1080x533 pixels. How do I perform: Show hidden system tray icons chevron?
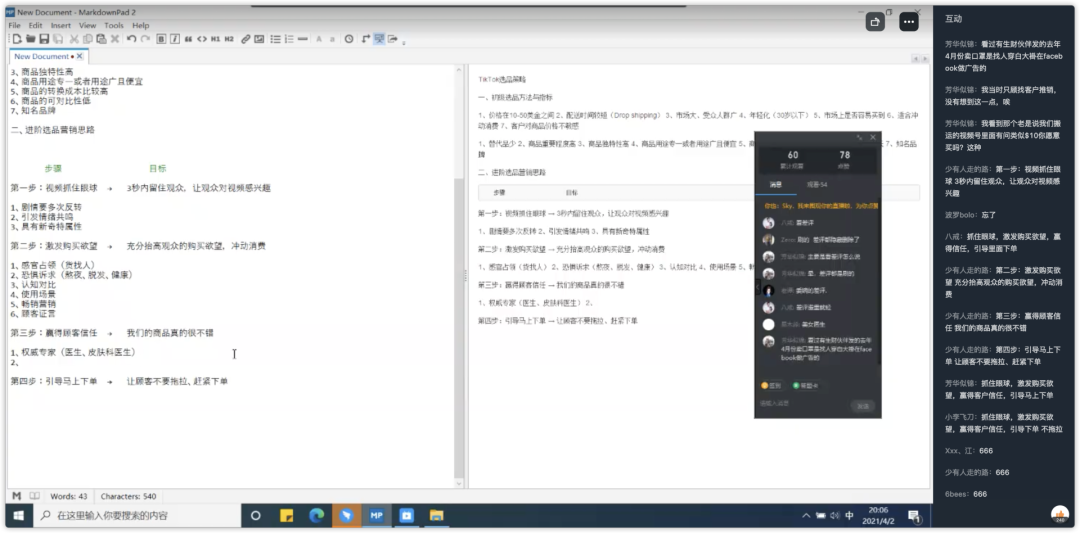806,515
